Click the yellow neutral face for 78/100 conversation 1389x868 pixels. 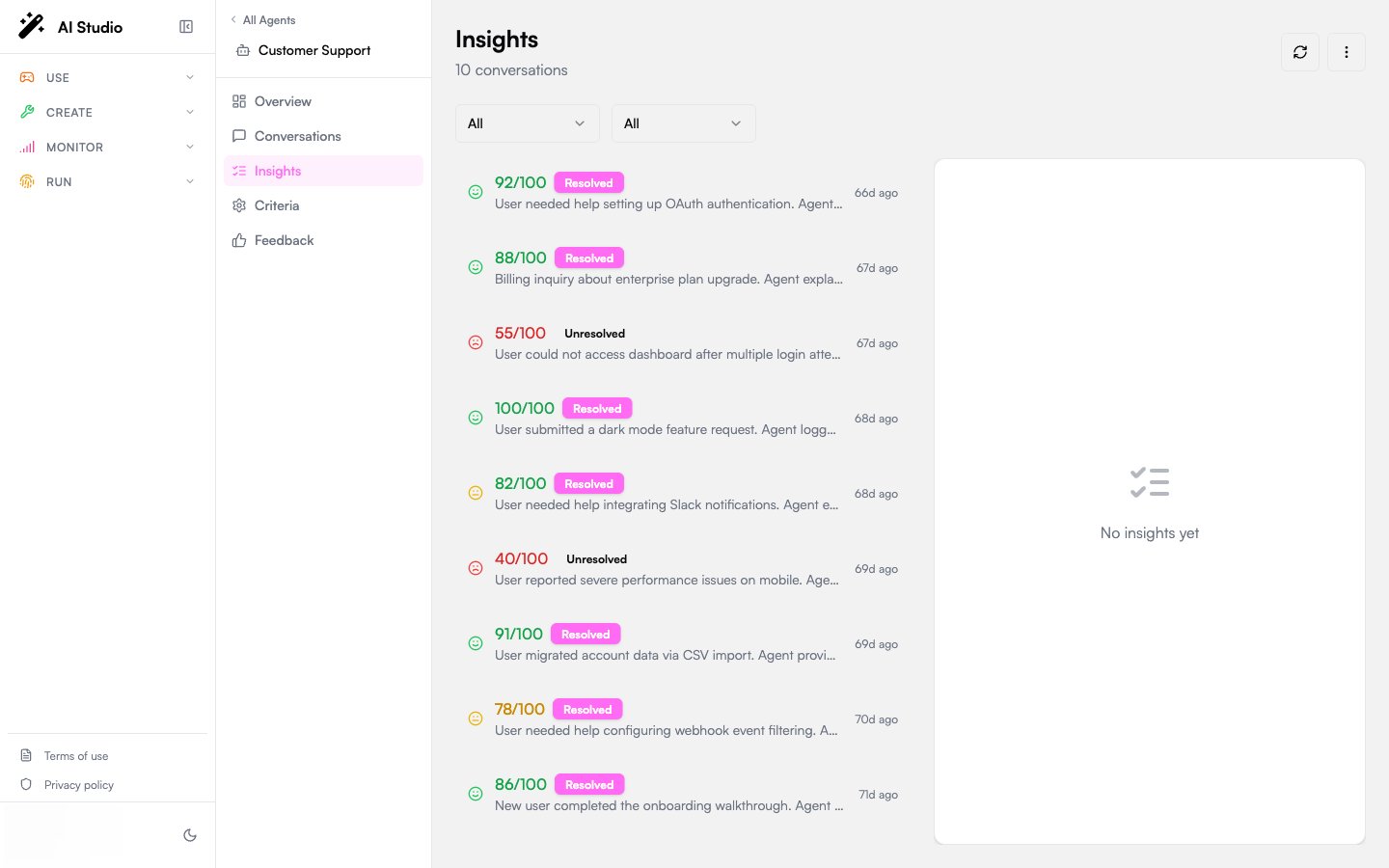click(476, 719)
